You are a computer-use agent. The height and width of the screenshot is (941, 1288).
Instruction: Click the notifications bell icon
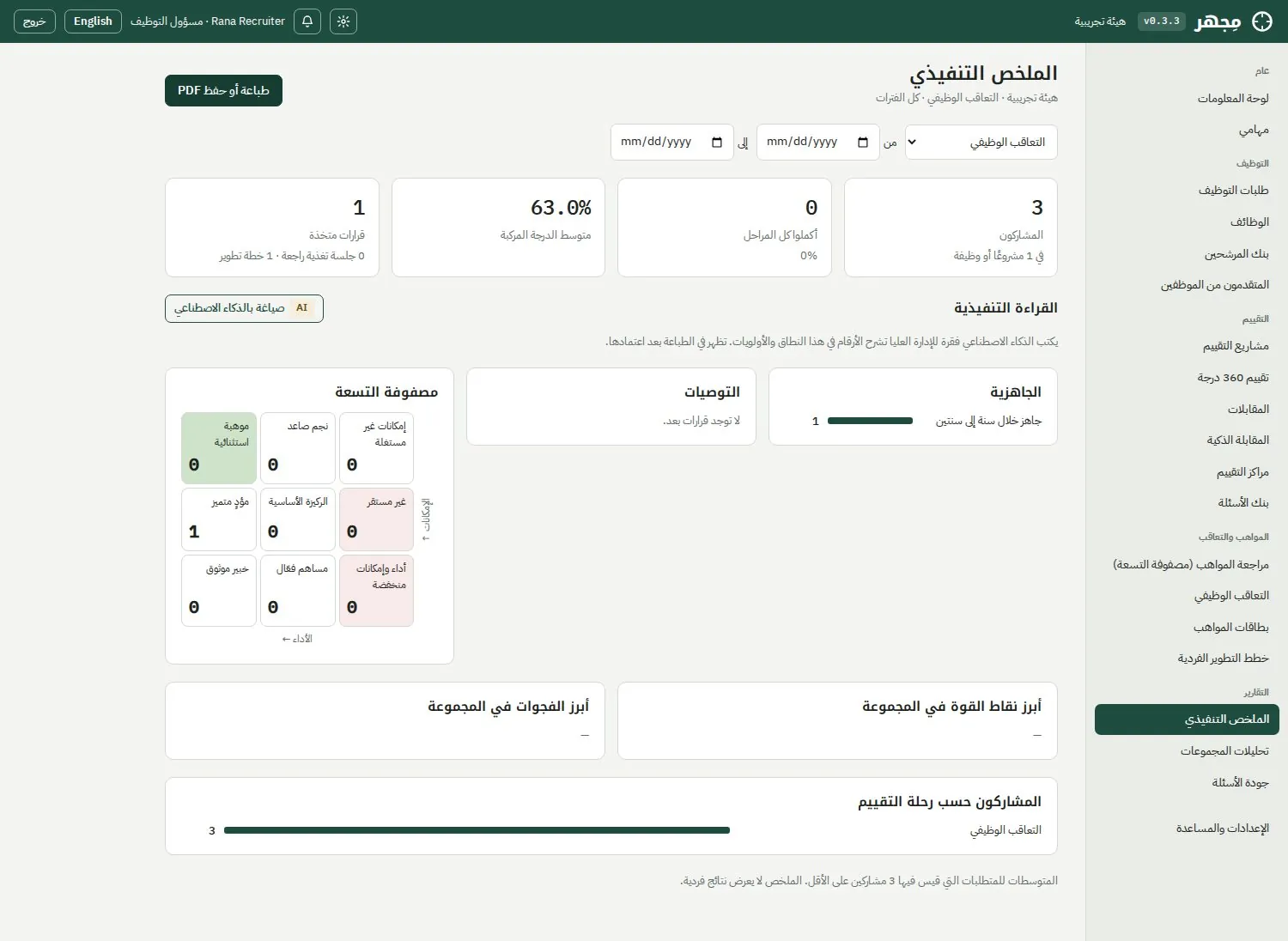pos(307,21)
